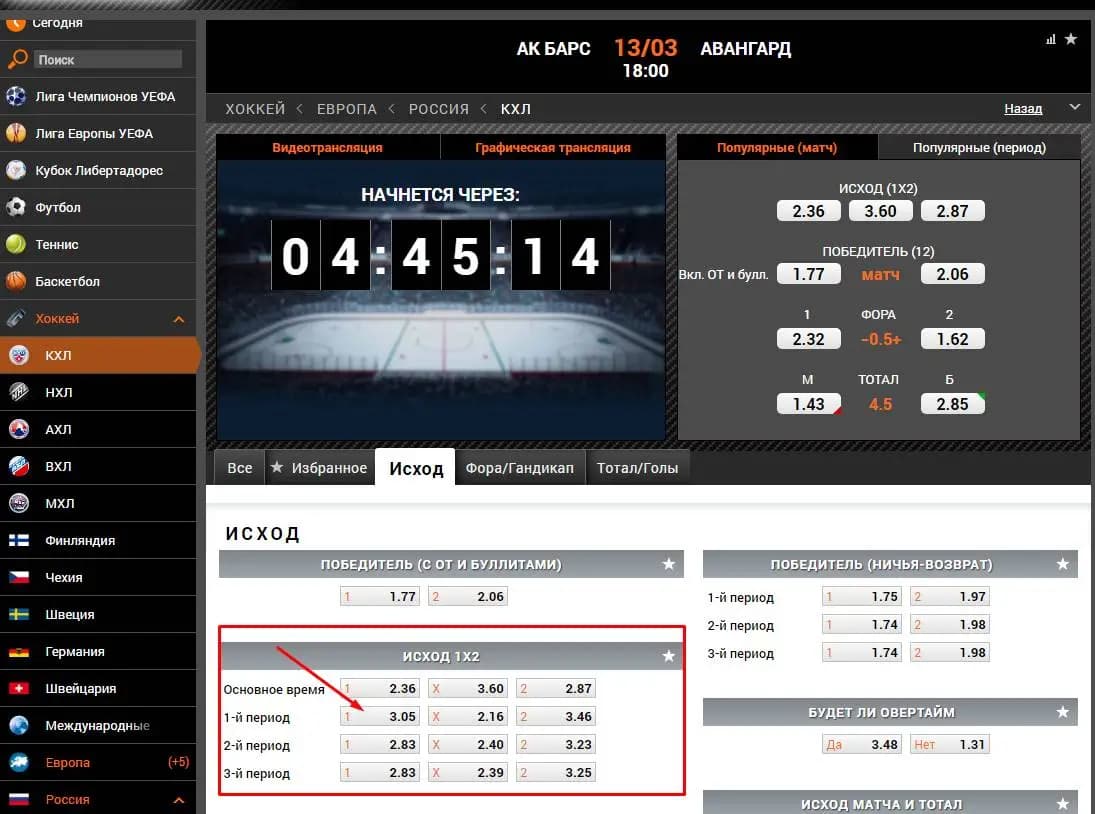Image resolution: width=1095 pixels, height=814 pixels.
Task: Favorite the Исход матча и тотал star
Action: (x=1062, y=804)
